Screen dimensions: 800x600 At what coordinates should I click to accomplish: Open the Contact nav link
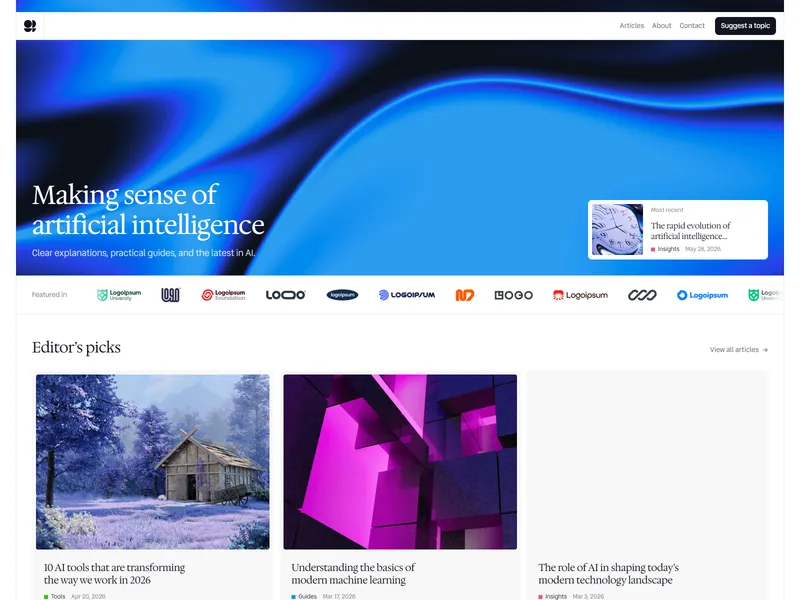click(x=692, y=26)
